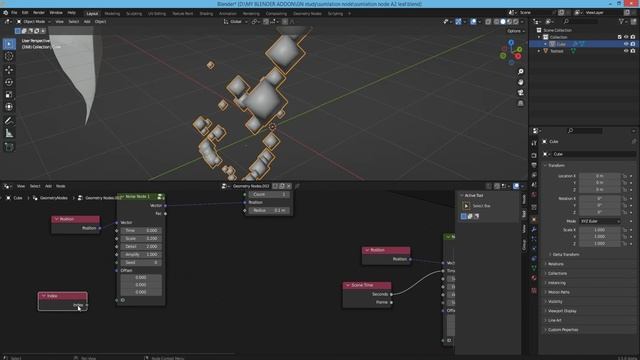Enable solid viewport shading mode

point(503,22)
